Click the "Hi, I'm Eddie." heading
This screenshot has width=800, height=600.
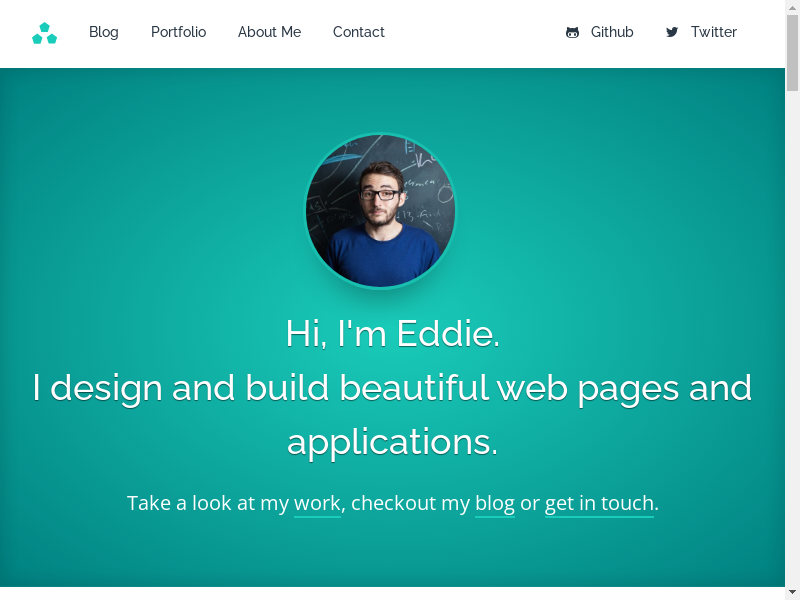click(x=392, y=333)
